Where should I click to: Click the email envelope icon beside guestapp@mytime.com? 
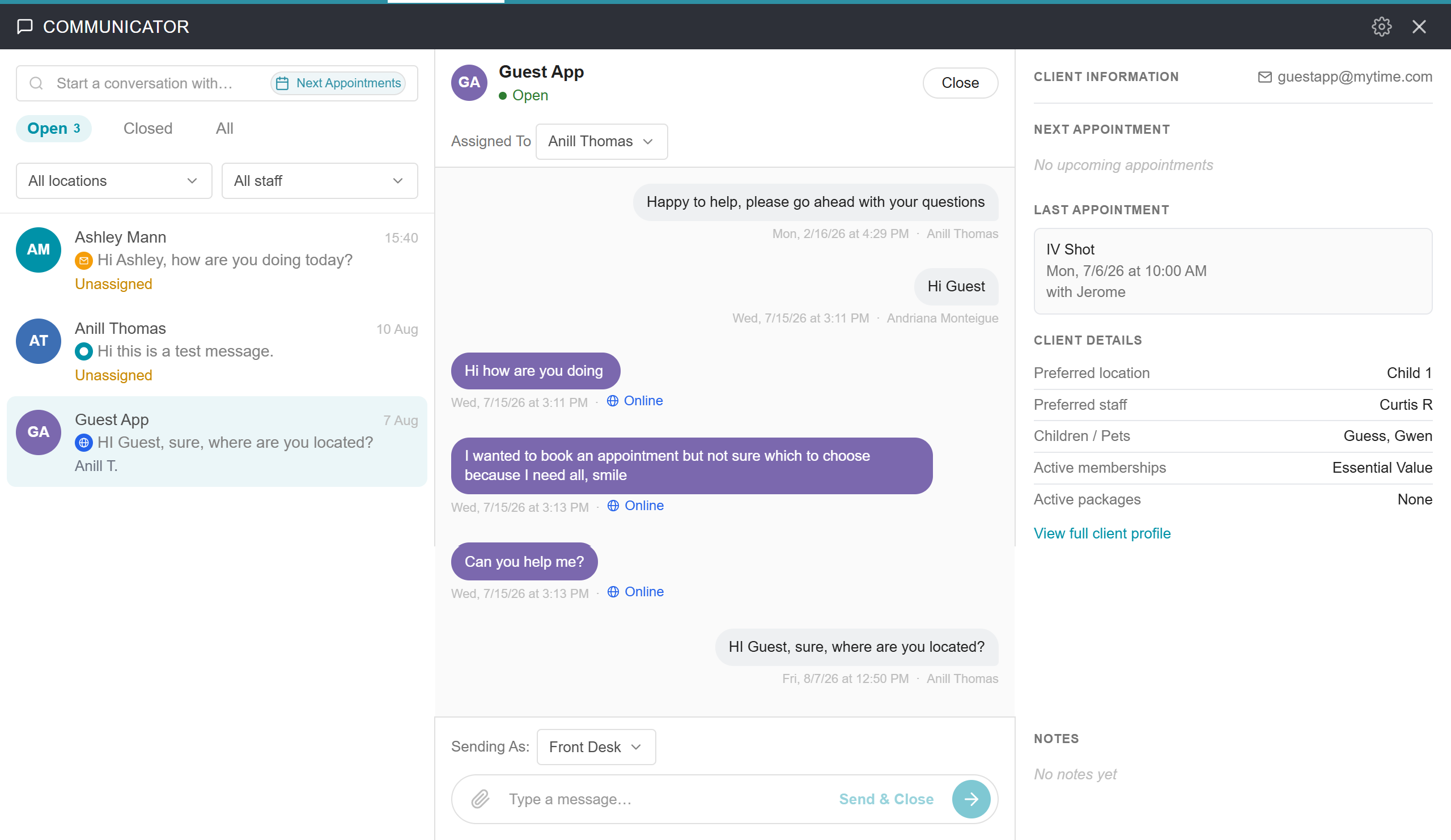coord(1265,77)
